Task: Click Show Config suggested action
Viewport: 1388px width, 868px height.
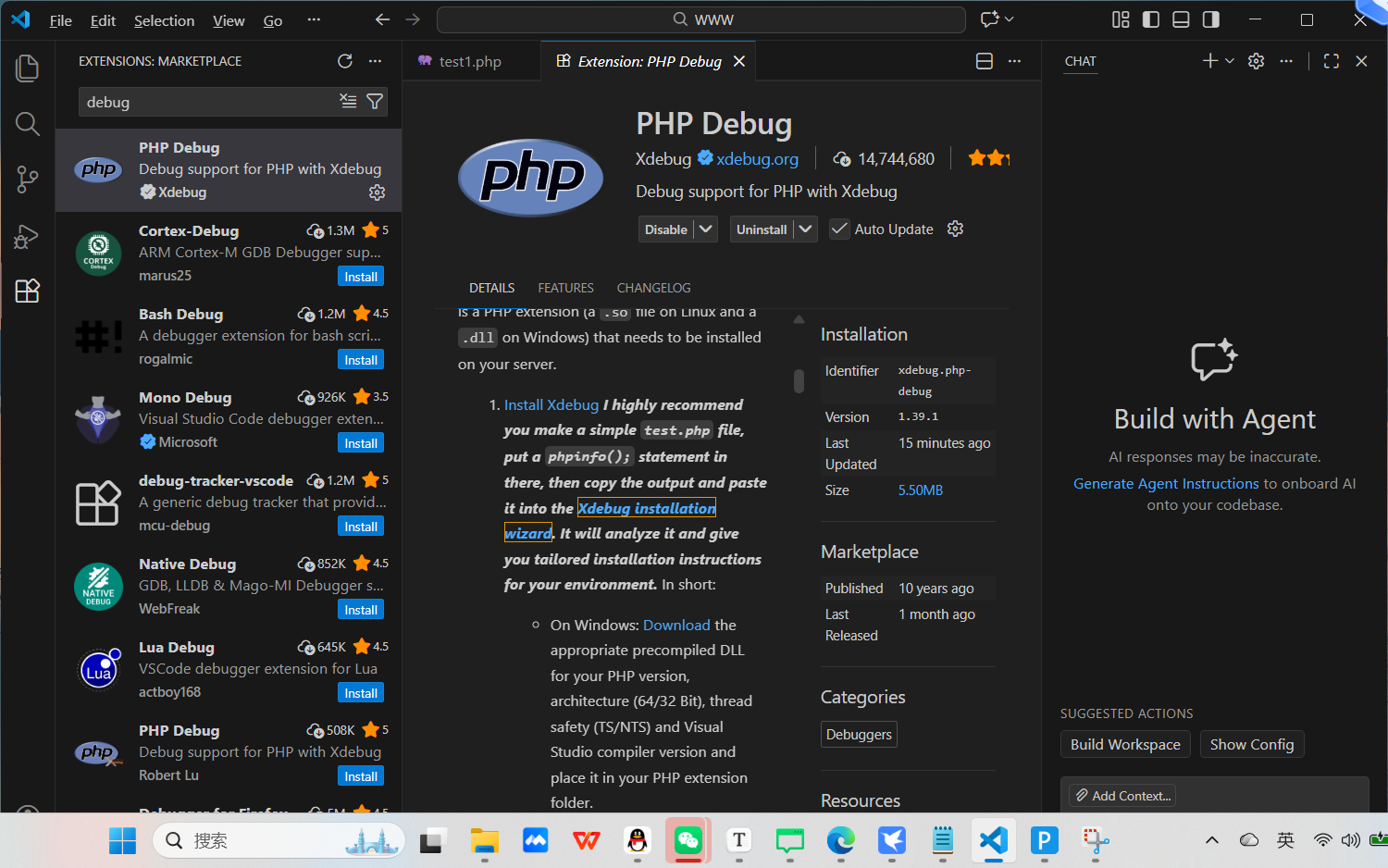Action: click(x=1252, y=744)
